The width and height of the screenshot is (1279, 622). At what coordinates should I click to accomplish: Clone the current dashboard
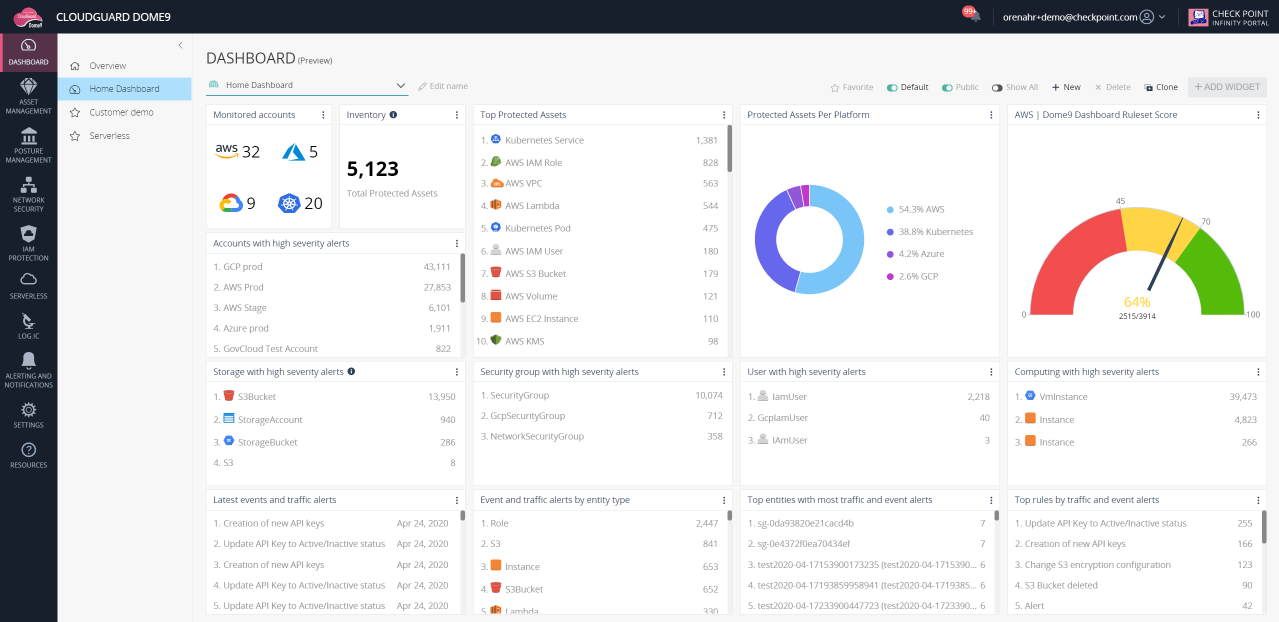coord(1161,87)
